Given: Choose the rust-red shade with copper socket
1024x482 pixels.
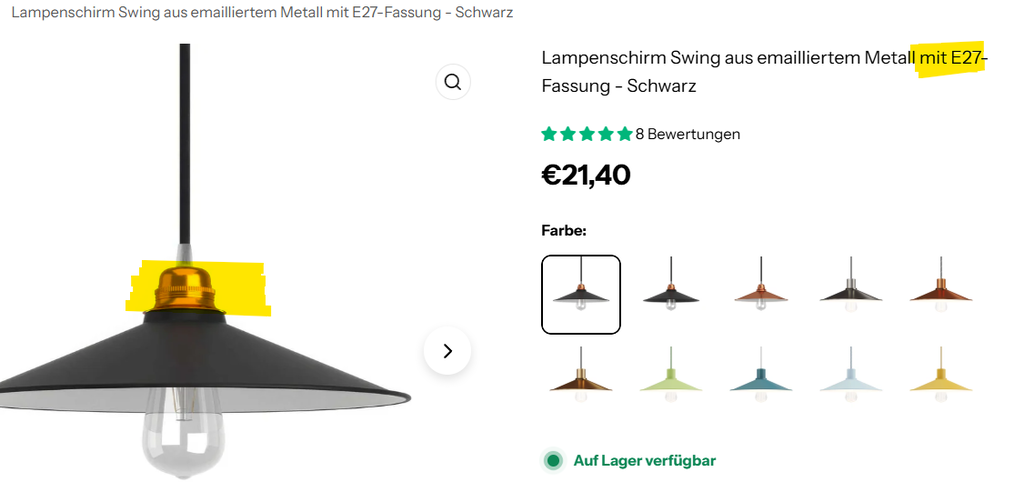Looking at the screenshot, I should (x=941, y=294).
